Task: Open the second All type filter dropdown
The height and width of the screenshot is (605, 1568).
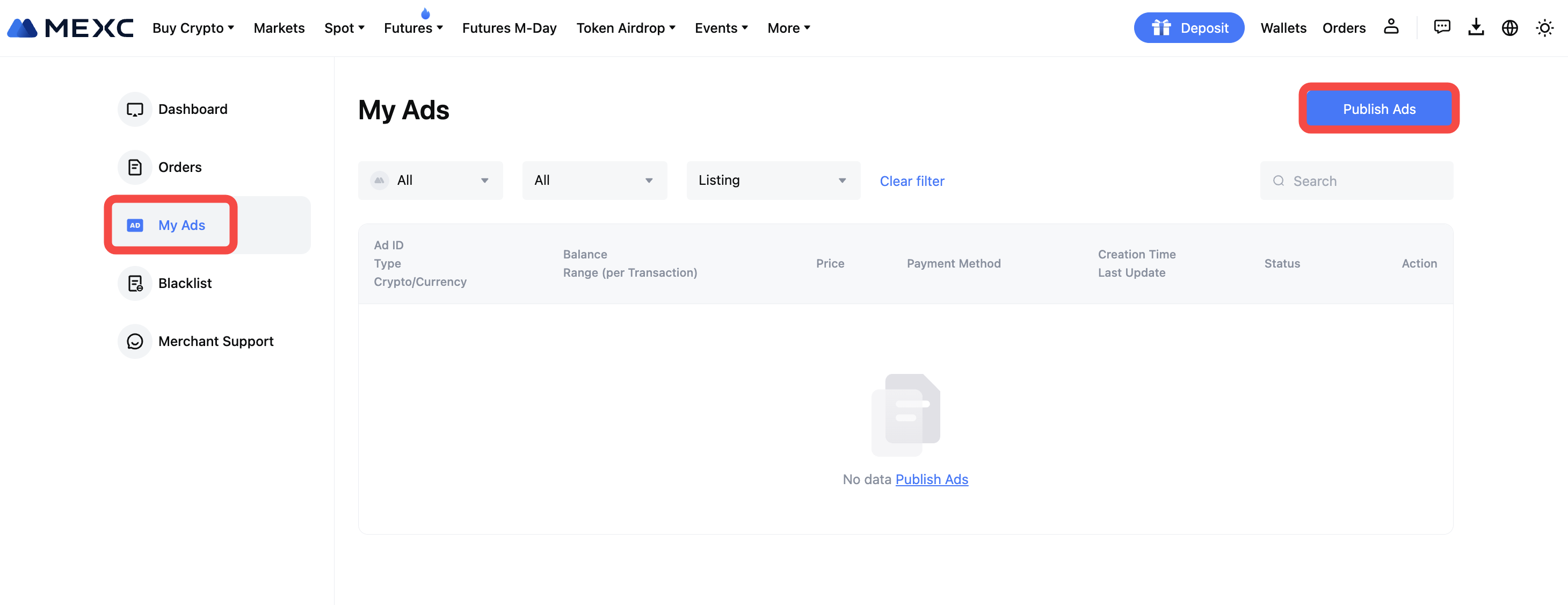Action: (x=594, y=181)
